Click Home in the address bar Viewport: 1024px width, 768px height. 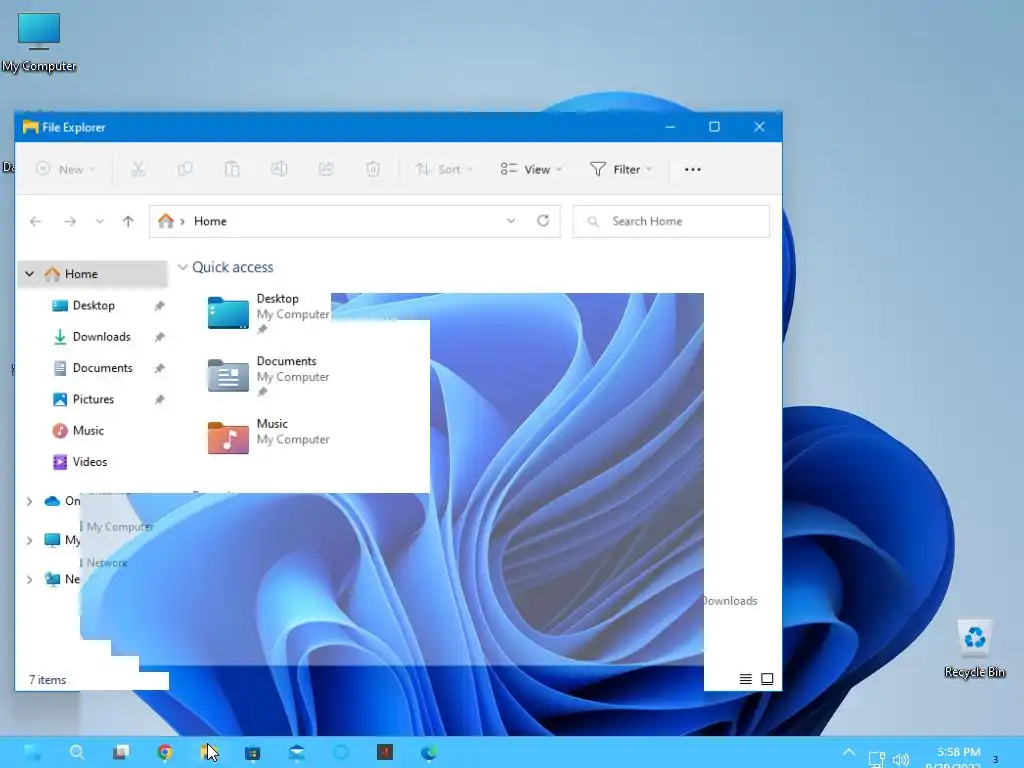click(x=210, y=221)
